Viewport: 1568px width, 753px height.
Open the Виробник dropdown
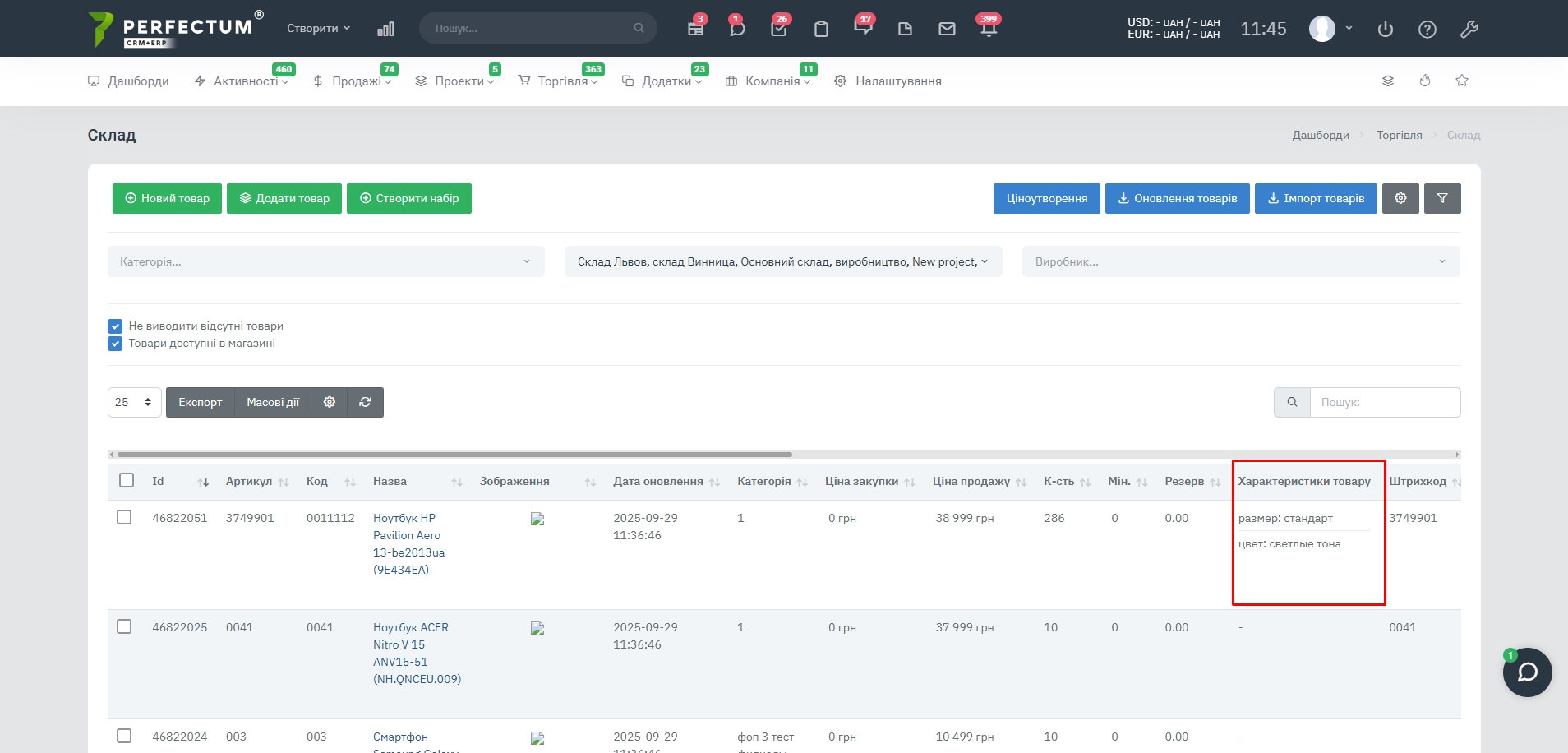coord(1240,261)
